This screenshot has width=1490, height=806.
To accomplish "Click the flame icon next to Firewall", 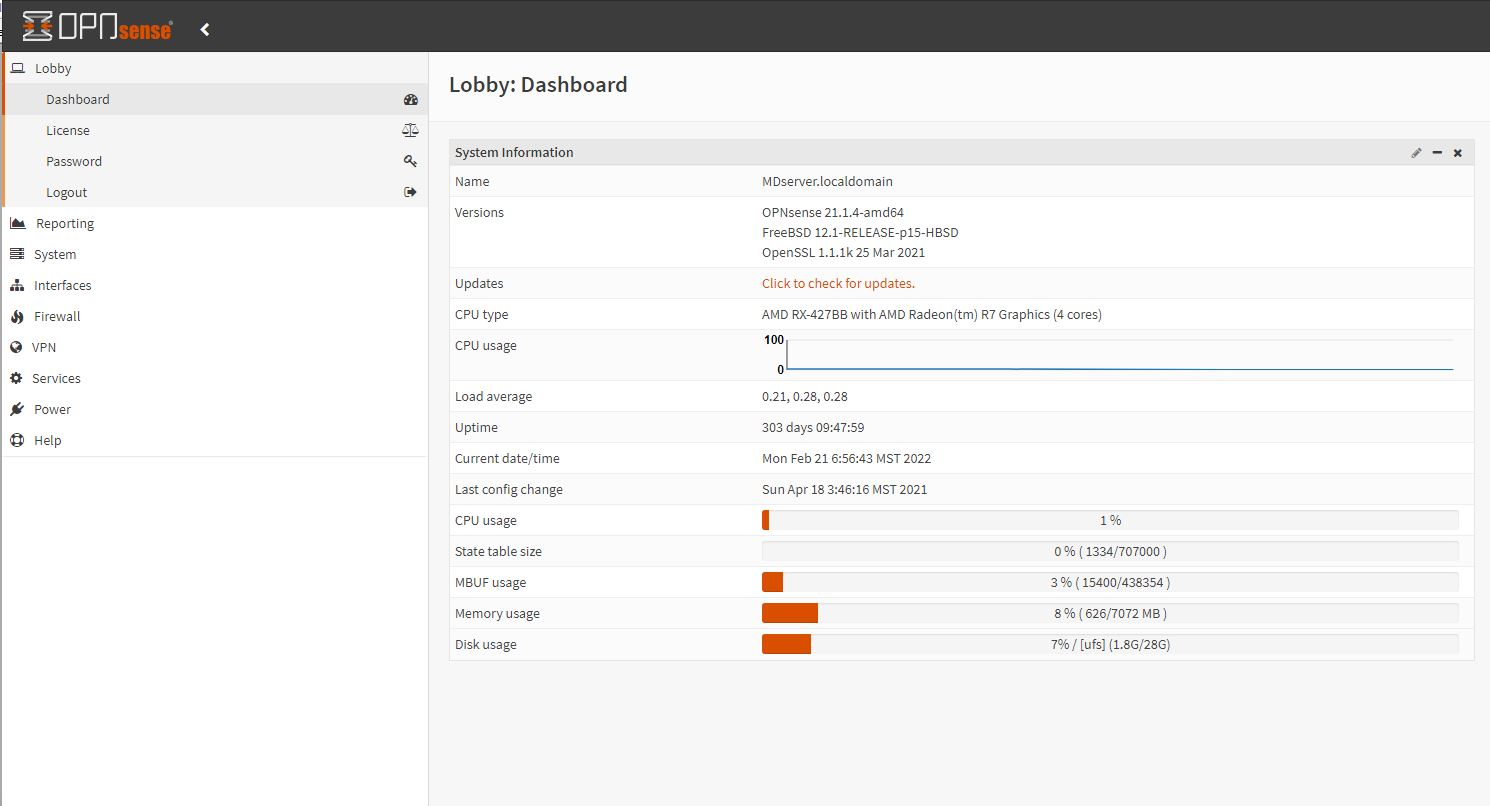I will click(16, 317).
